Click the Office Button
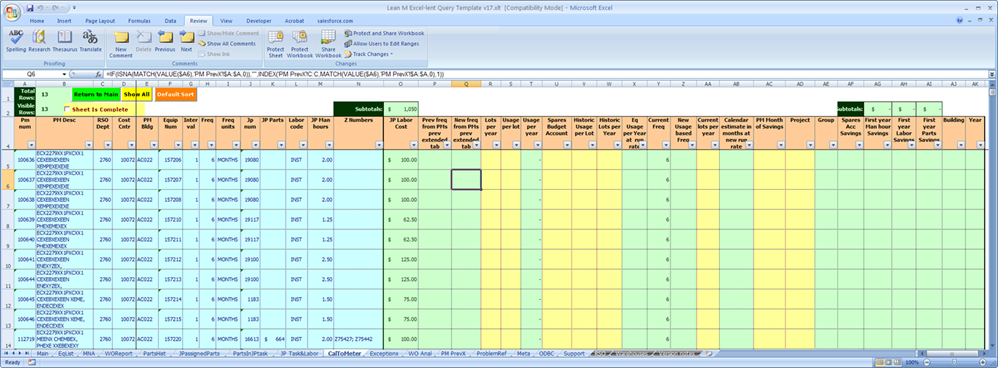 [12, 12]
